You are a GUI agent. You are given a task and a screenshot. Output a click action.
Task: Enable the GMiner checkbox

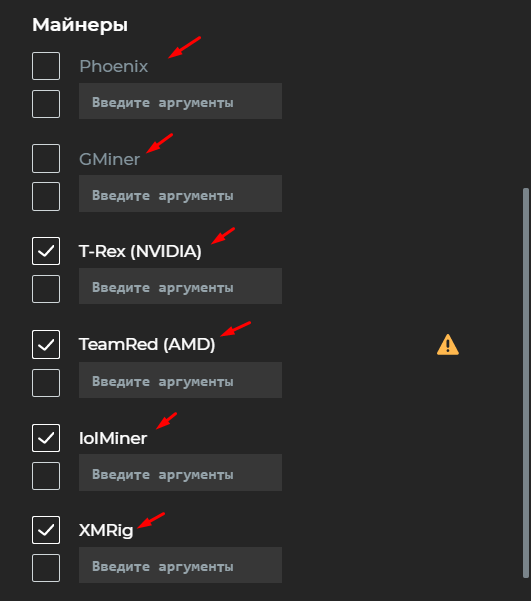(46, 159)
